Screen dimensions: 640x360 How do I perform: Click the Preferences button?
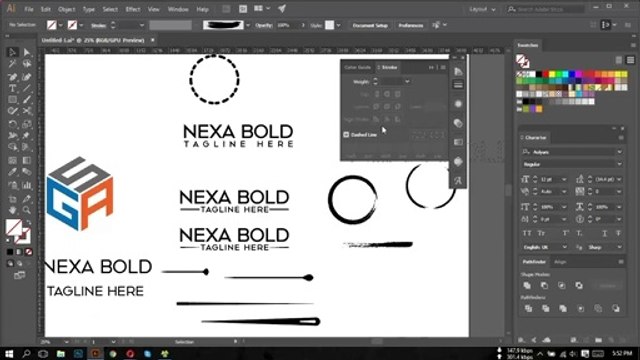pos(411,25)
